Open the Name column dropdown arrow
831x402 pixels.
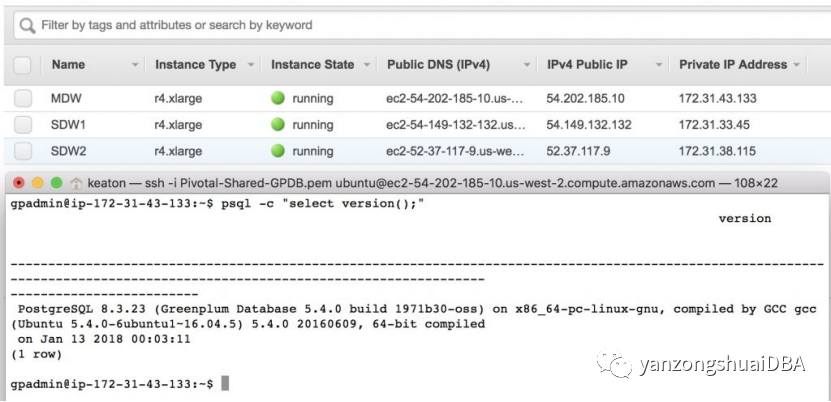pos(135,66)
